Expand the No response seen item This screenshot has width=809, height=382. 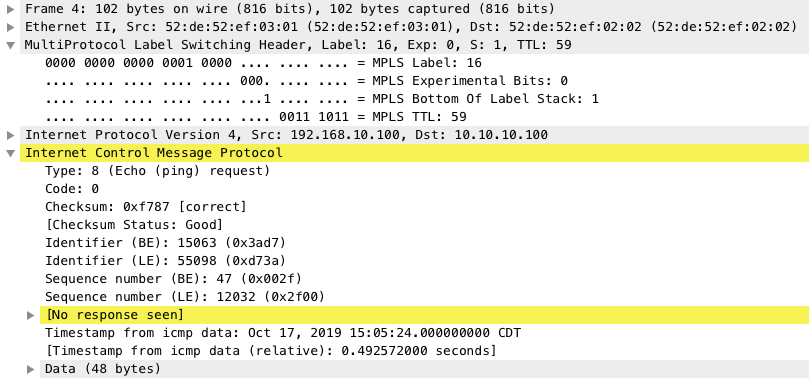(x=31, y=315)
